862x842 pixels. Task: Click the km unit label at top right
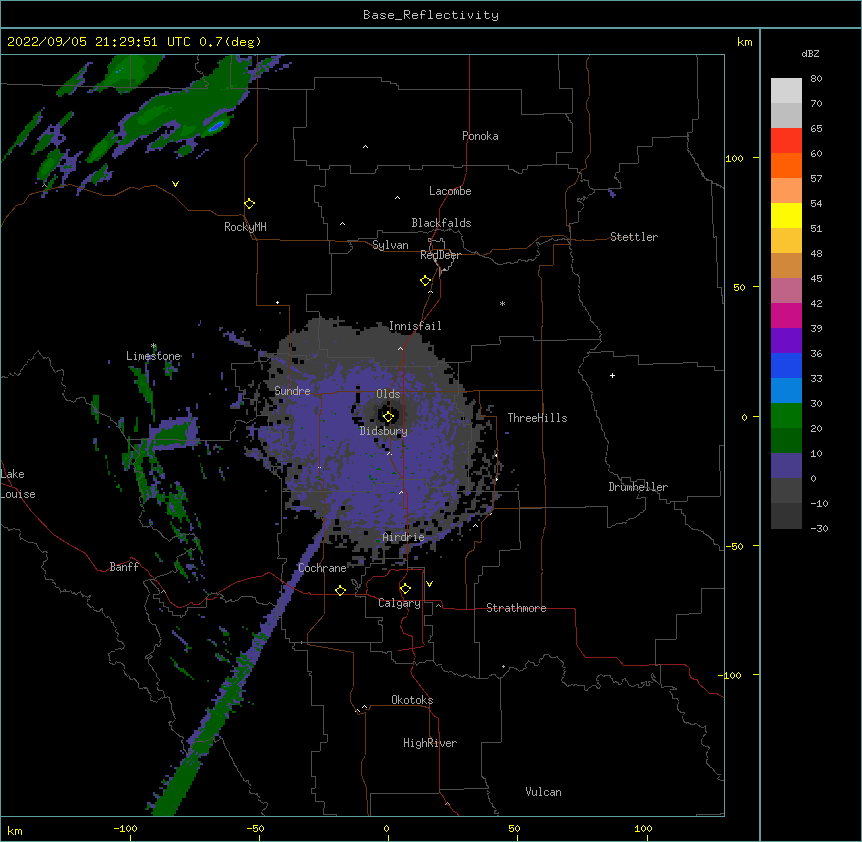pyautogui.click(x=744, y=42)
